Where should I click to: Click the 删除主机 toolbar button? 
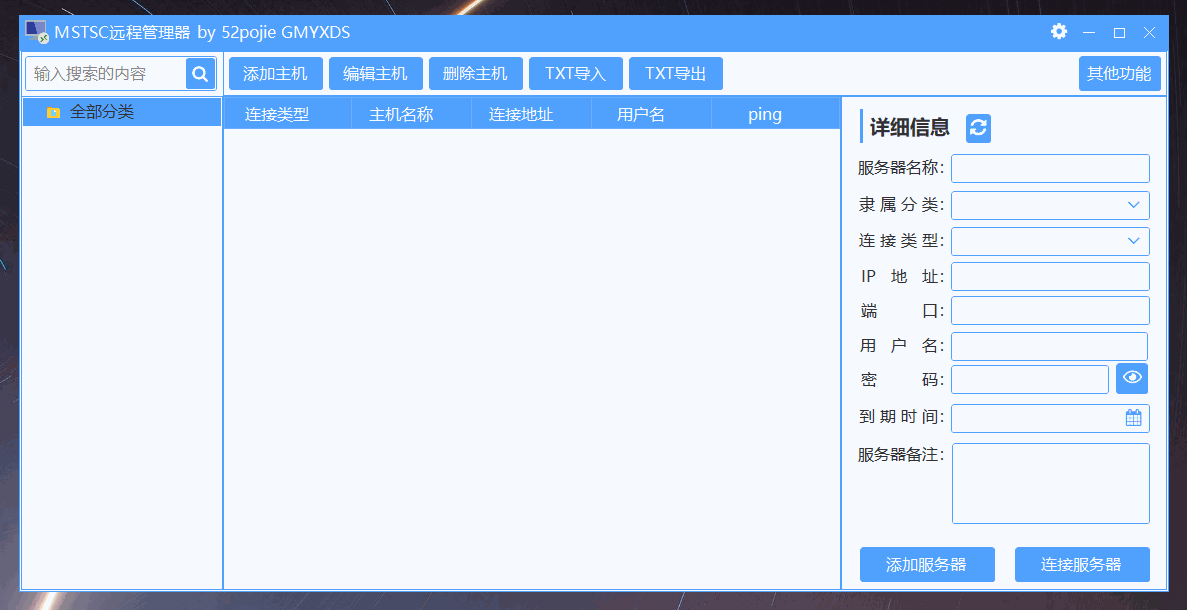point(475,72)
